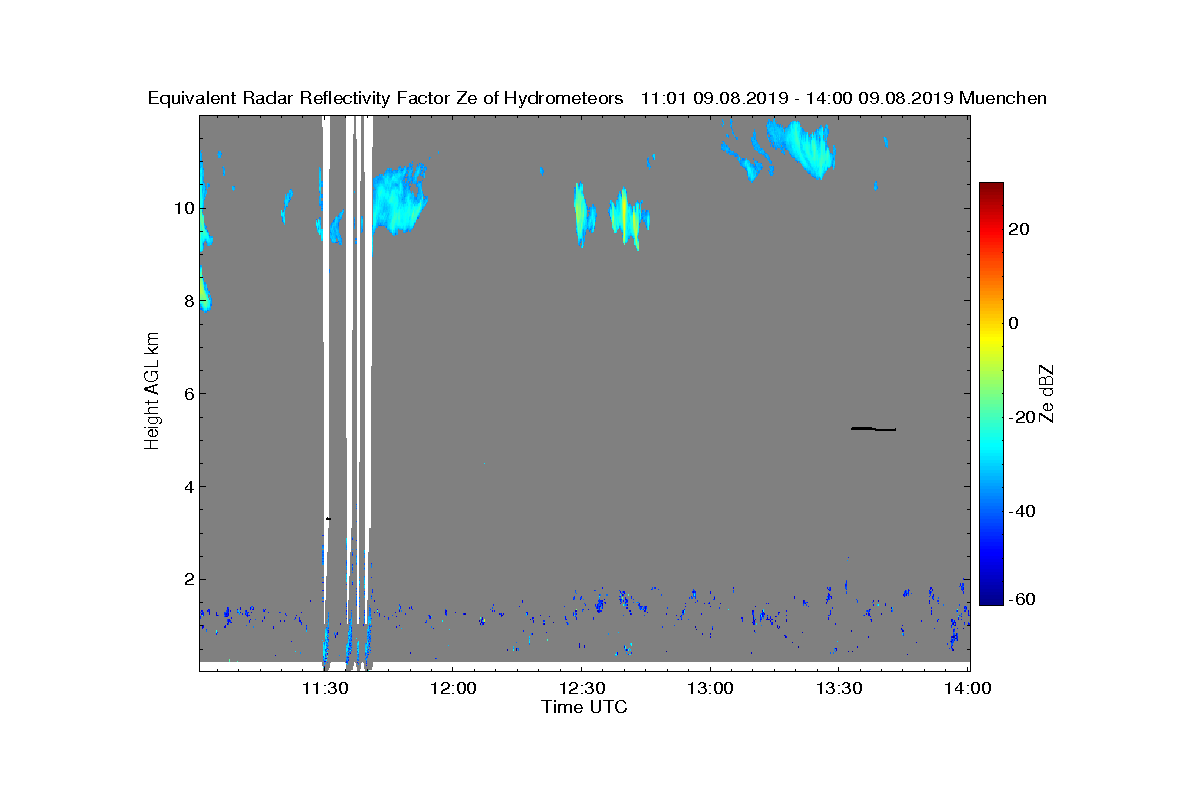
Task: Click the large cirrus cloud echo after 11:40
Action: tap(399, 198)
